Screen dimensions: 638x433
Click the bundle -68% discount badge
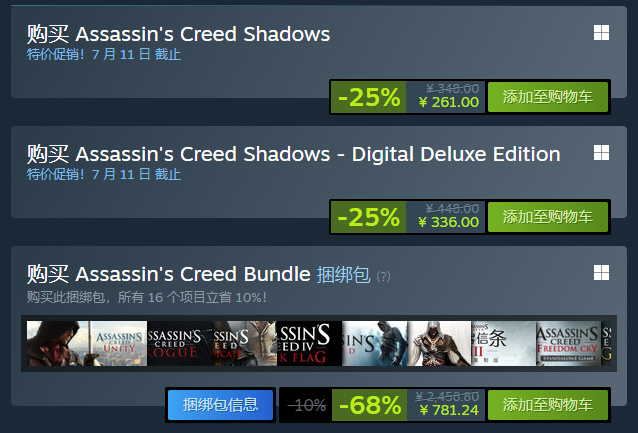pos(368,405)
